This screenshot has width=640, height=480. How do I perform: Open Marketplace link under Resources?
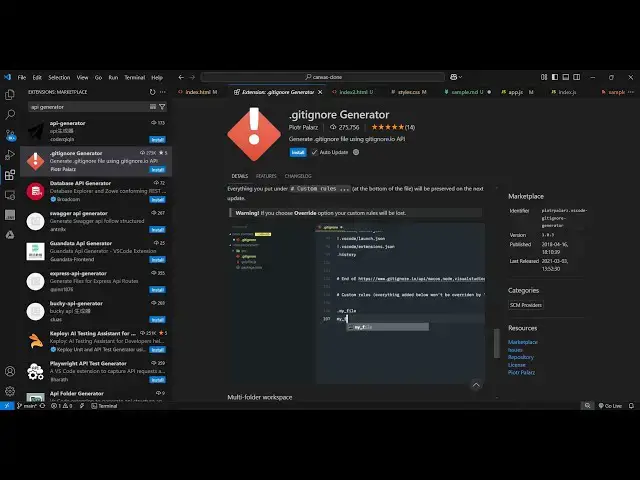tap(522, 342)
